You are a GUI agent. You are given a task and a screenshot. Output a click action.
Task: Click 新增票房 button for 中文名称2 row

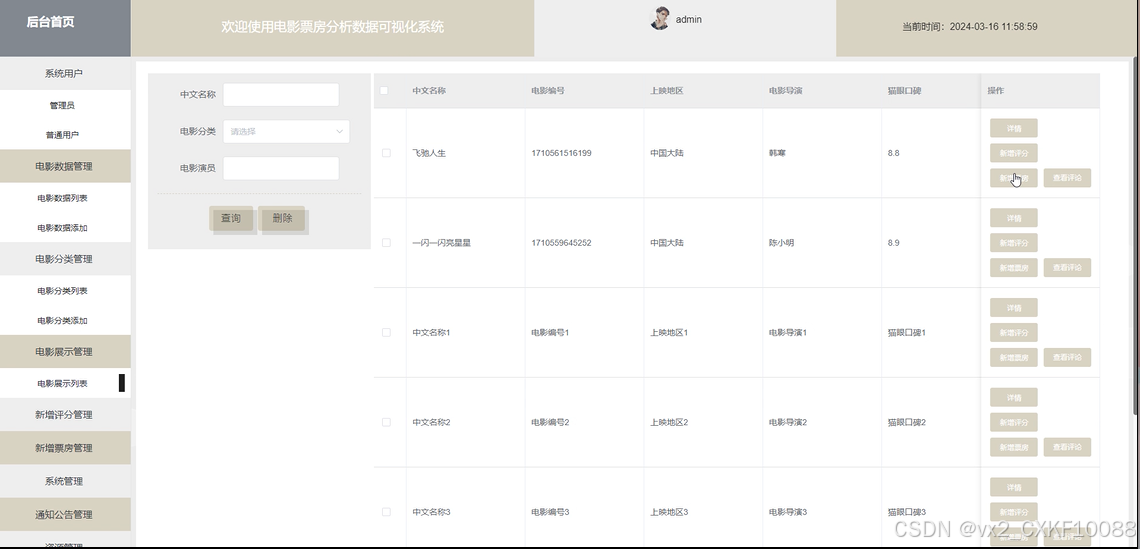point(1013,447)
